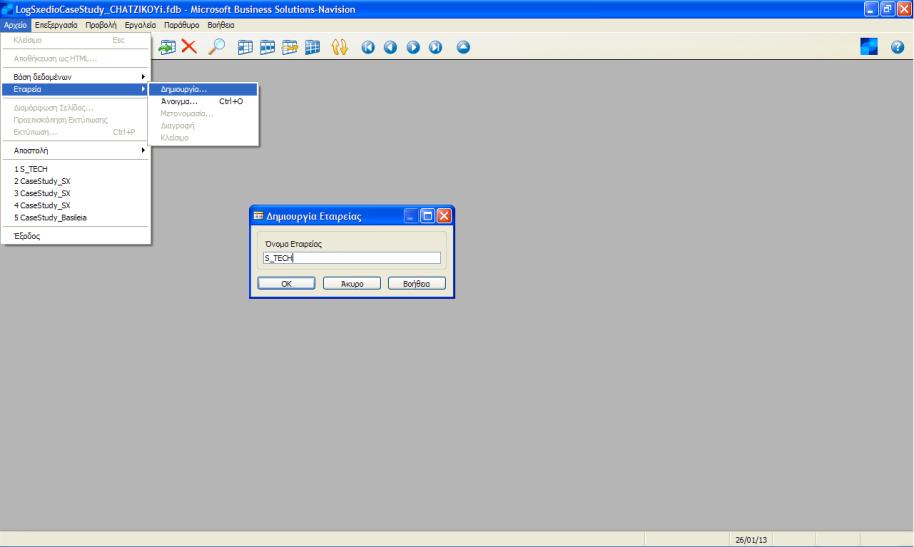Open the Αρχείο menu
914x547 pixels.
click(16, 25)
